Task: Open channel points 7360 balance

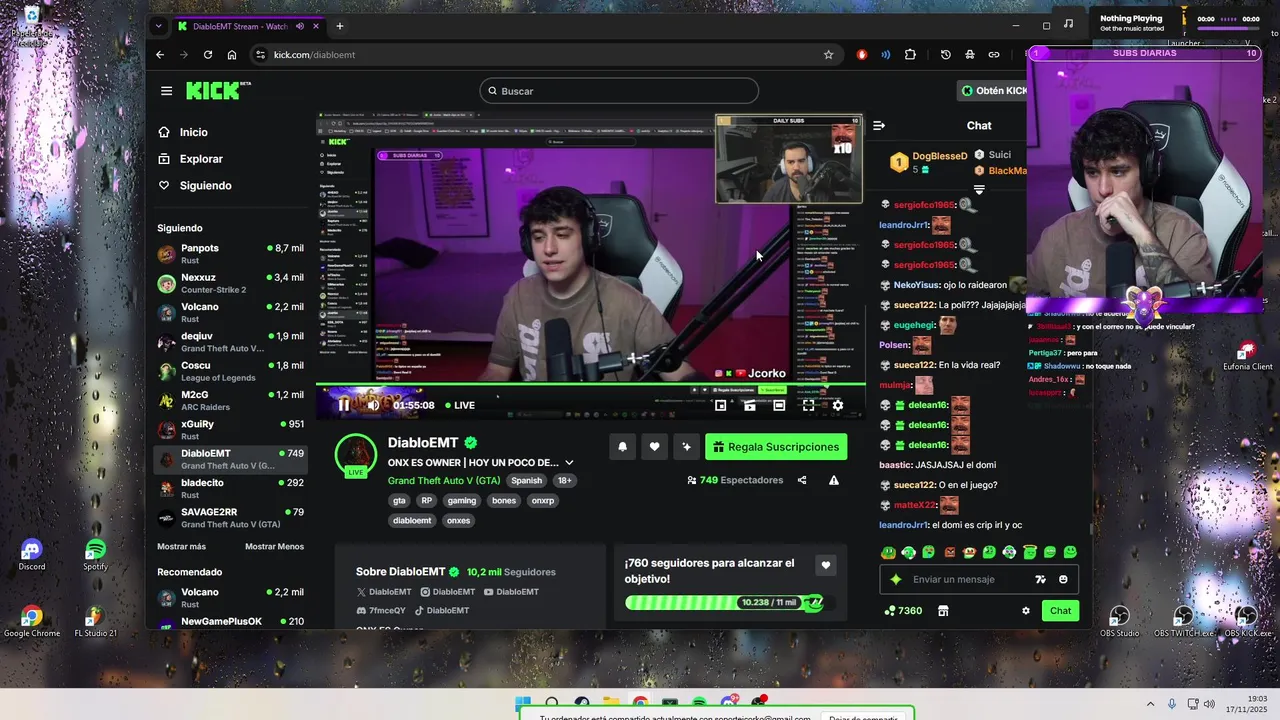Action: tap(903, 611)
